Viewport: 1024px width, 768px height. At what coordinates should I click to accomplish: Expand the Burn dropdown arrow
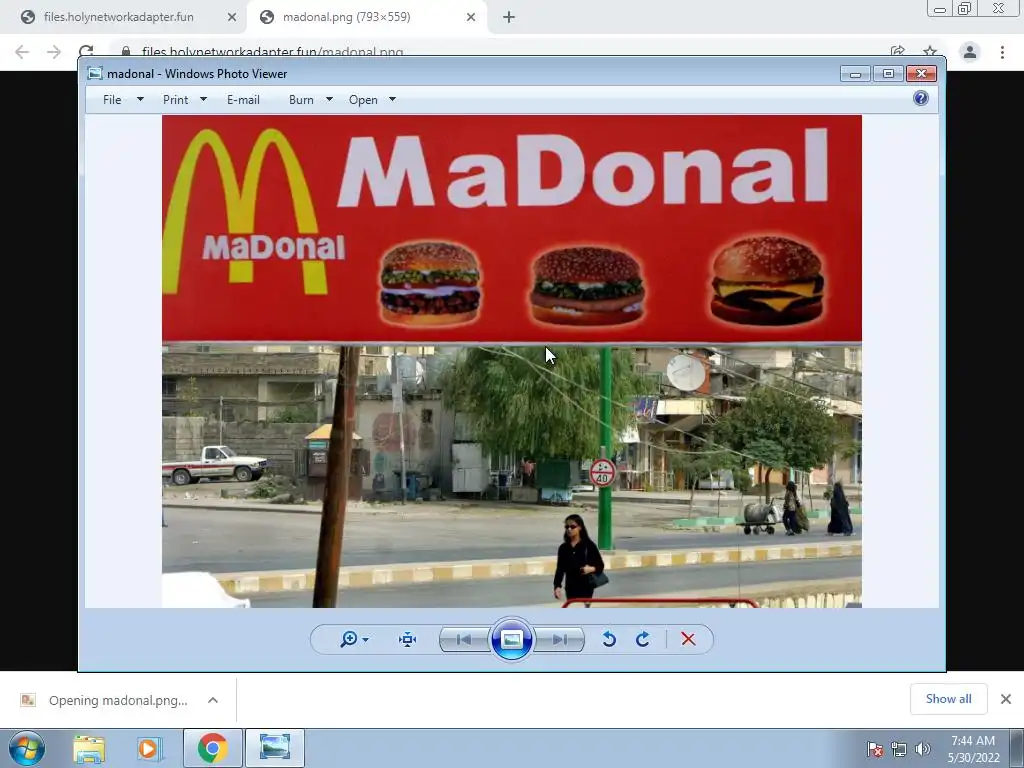coord(329,99)
